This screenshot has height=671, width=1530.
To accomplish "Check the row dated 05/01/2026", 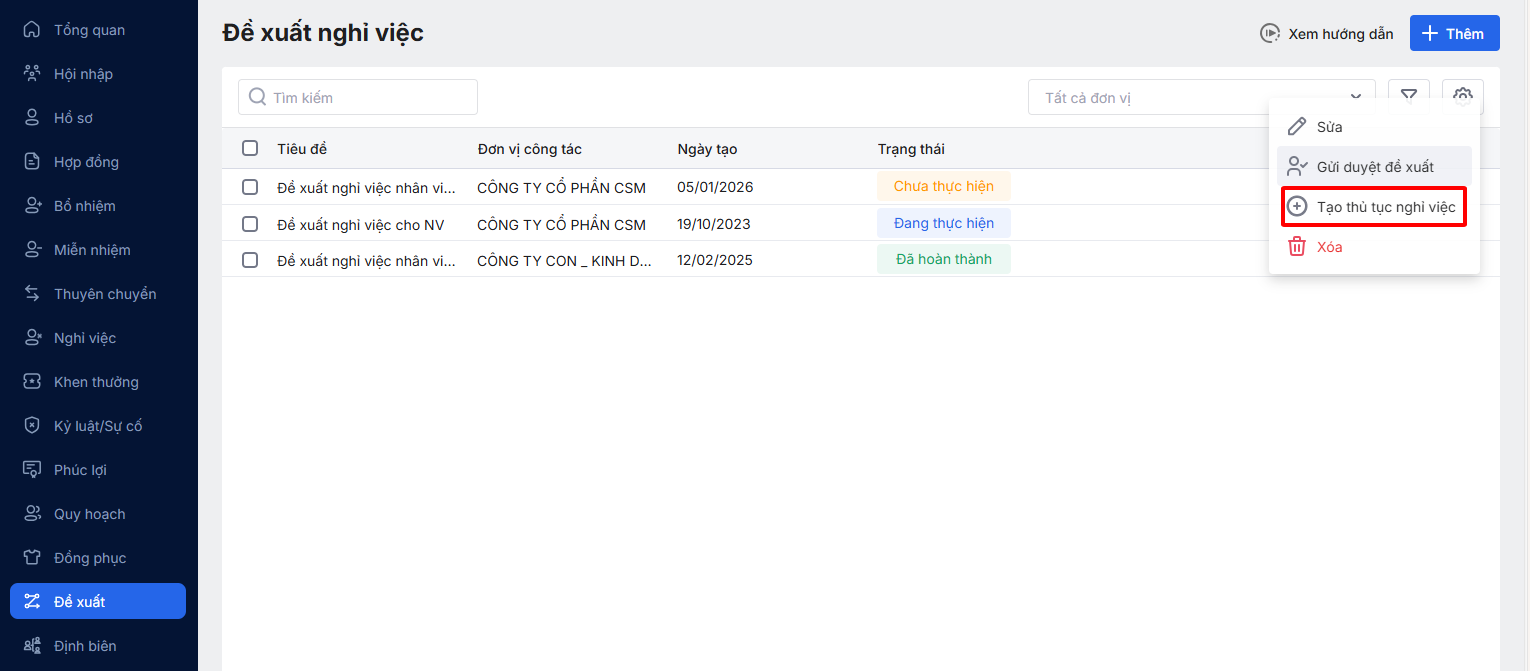I will [250, 187].
